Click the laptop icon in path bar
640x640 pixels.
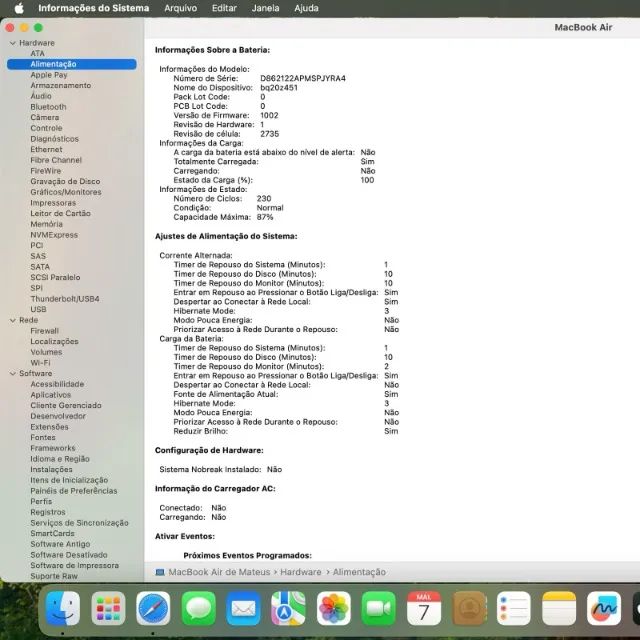click(x=160, y=572)
